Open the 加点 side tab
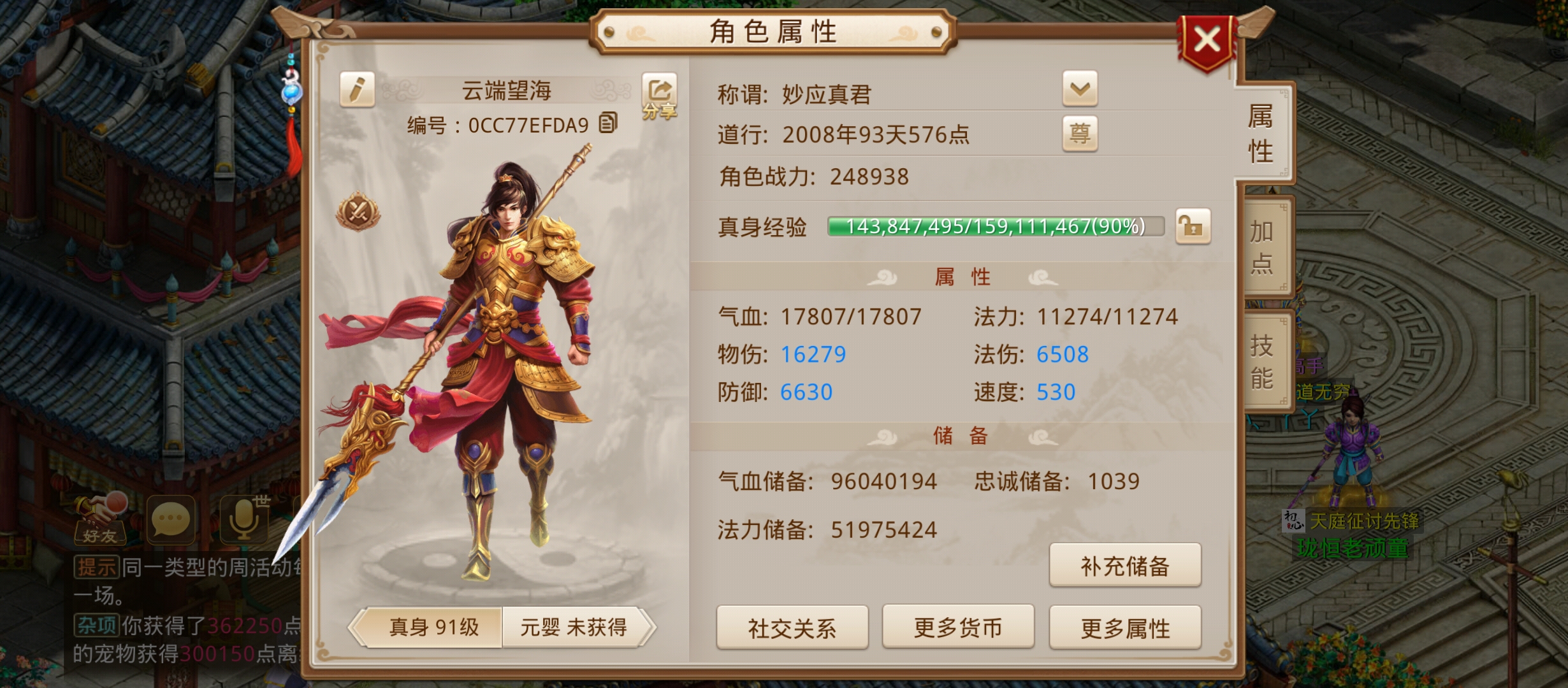1568x688 pixels. click(1262, 247)
